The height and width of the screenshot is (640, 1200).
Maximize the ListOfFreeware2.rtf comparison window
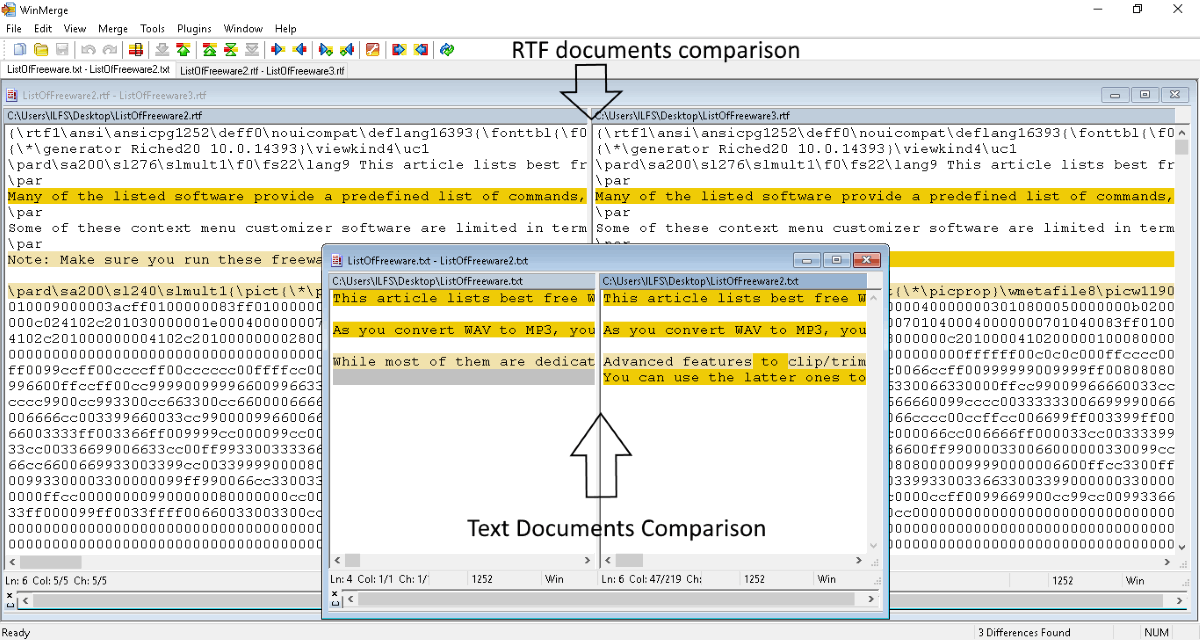pos(1145,95)
